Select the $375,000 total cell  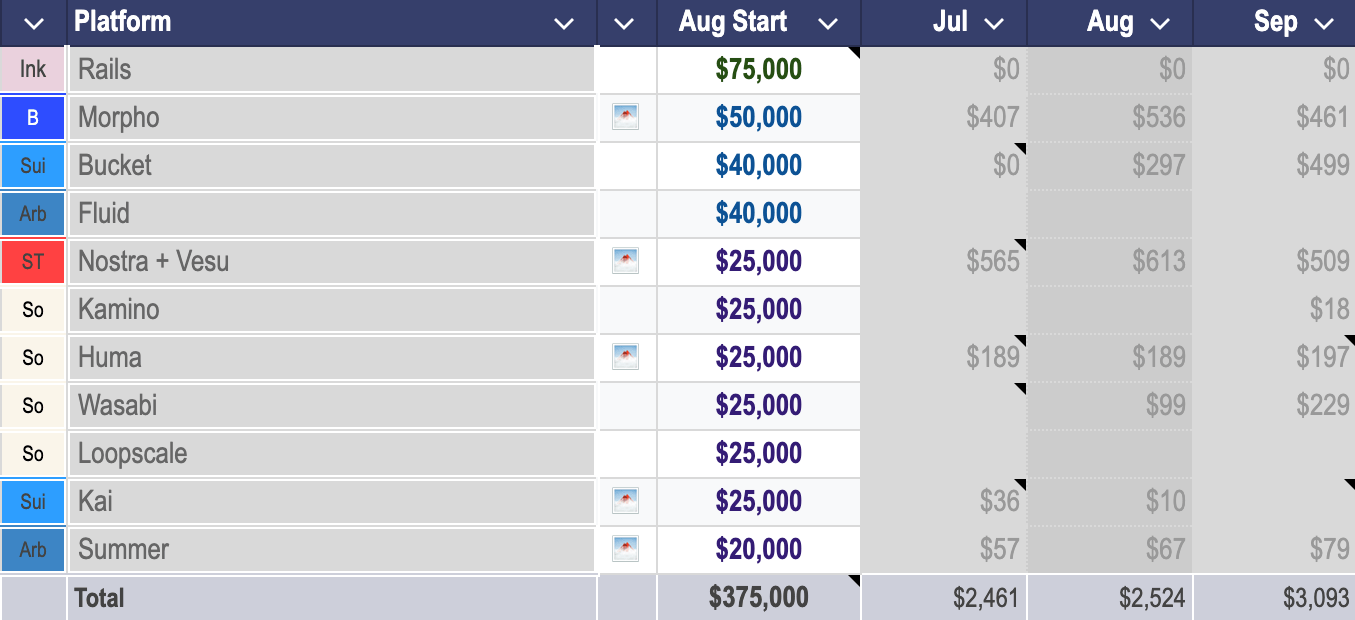pyautogui.click(x=758, y=598)
